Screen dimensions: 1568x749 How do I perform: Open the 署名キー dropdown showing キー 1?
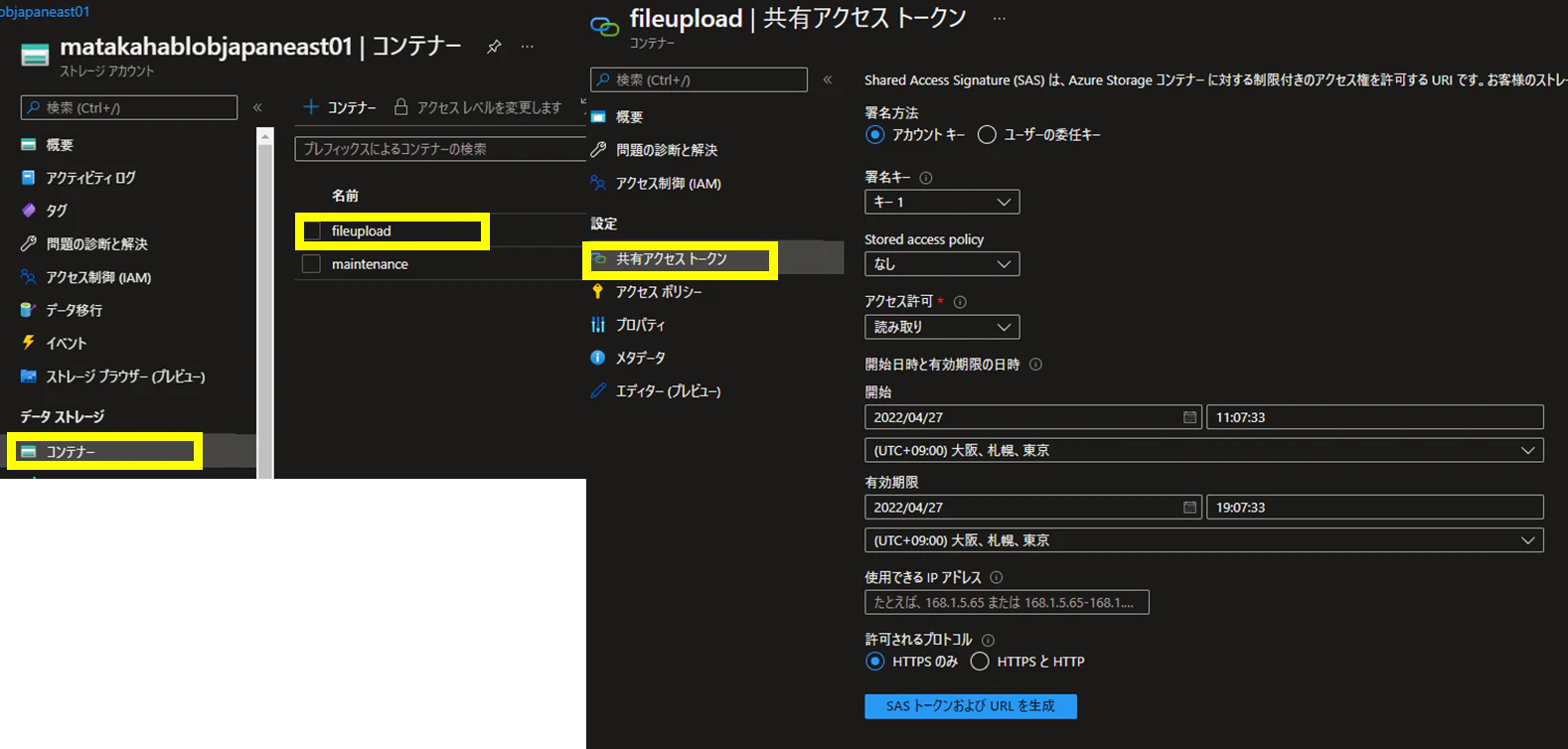click(942, 202)
